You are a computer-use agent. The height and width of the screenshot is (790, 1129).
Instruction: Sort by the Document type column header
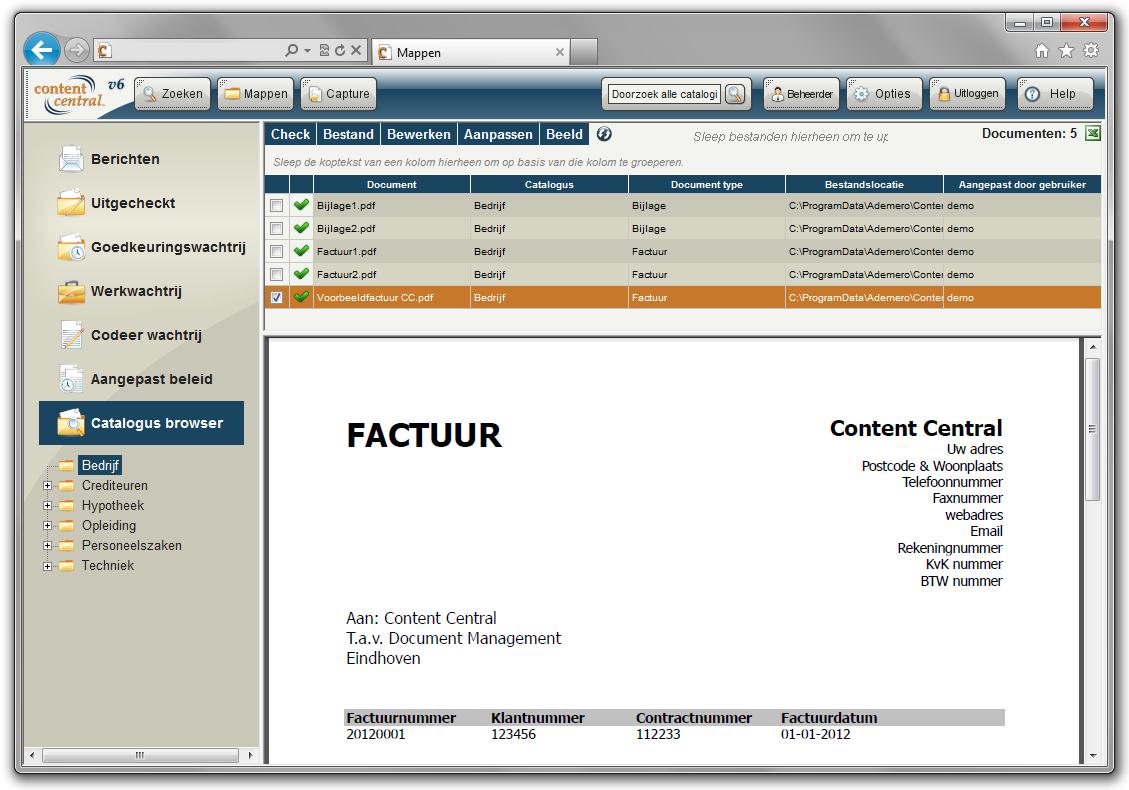[x=706, y=184]
